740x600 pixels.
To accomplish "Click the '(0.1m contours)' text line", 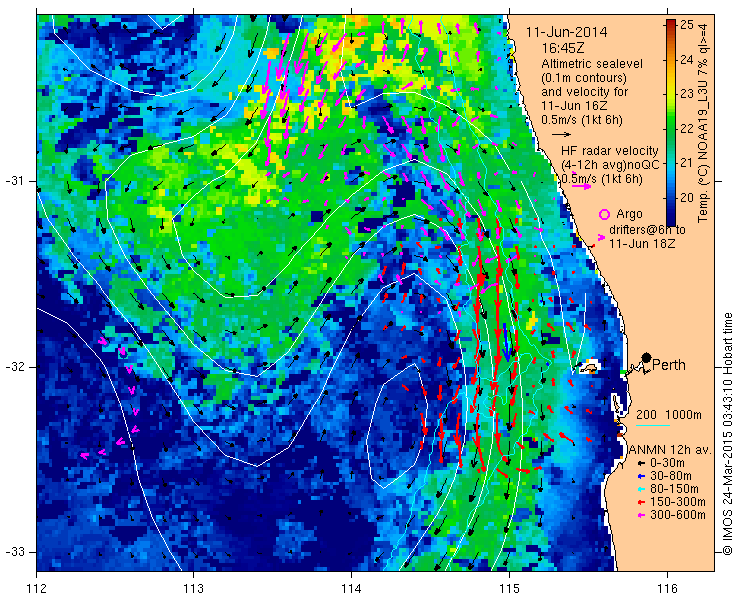I will 583,77.
